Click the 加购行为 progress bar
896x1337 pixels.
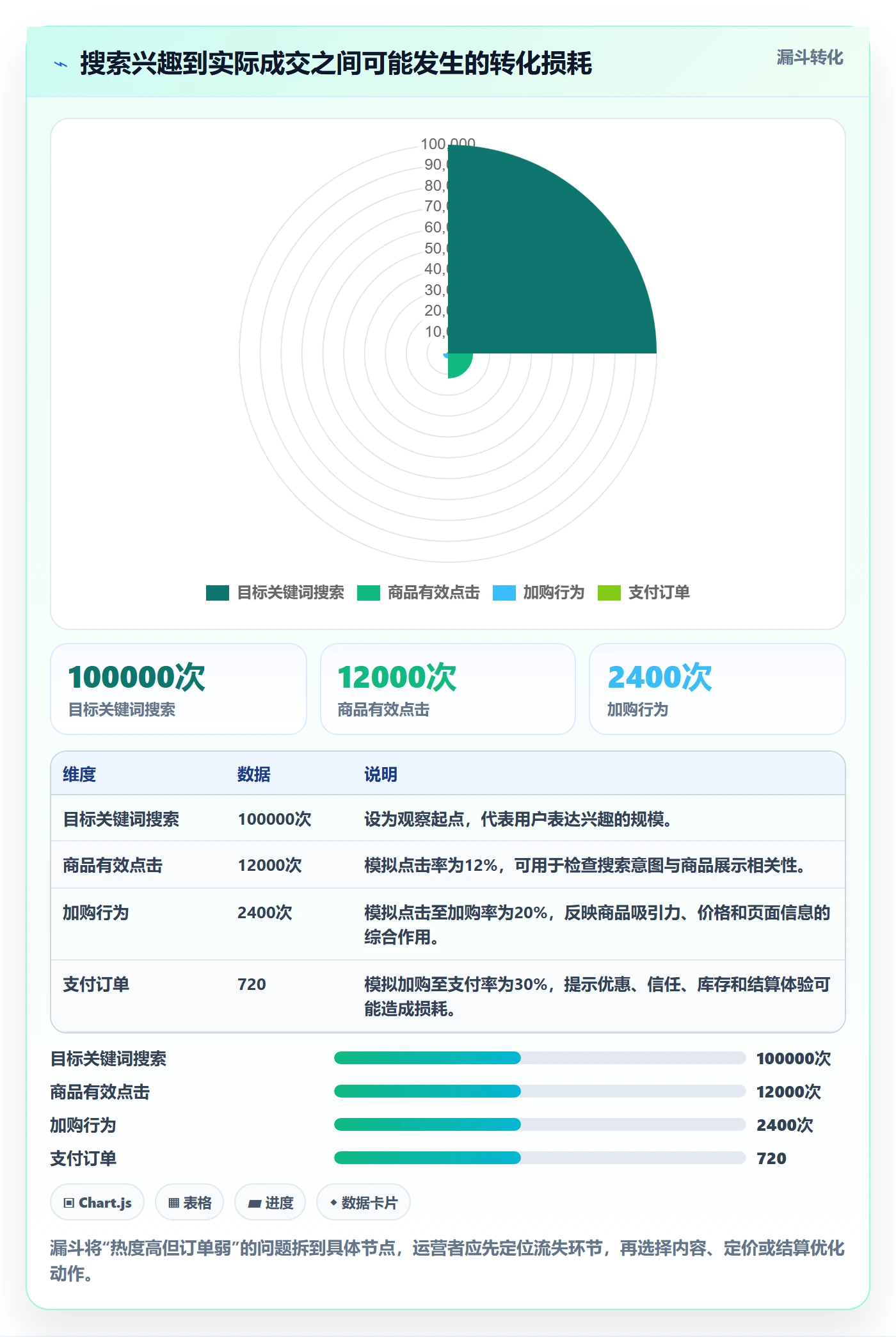[540, 1124]
